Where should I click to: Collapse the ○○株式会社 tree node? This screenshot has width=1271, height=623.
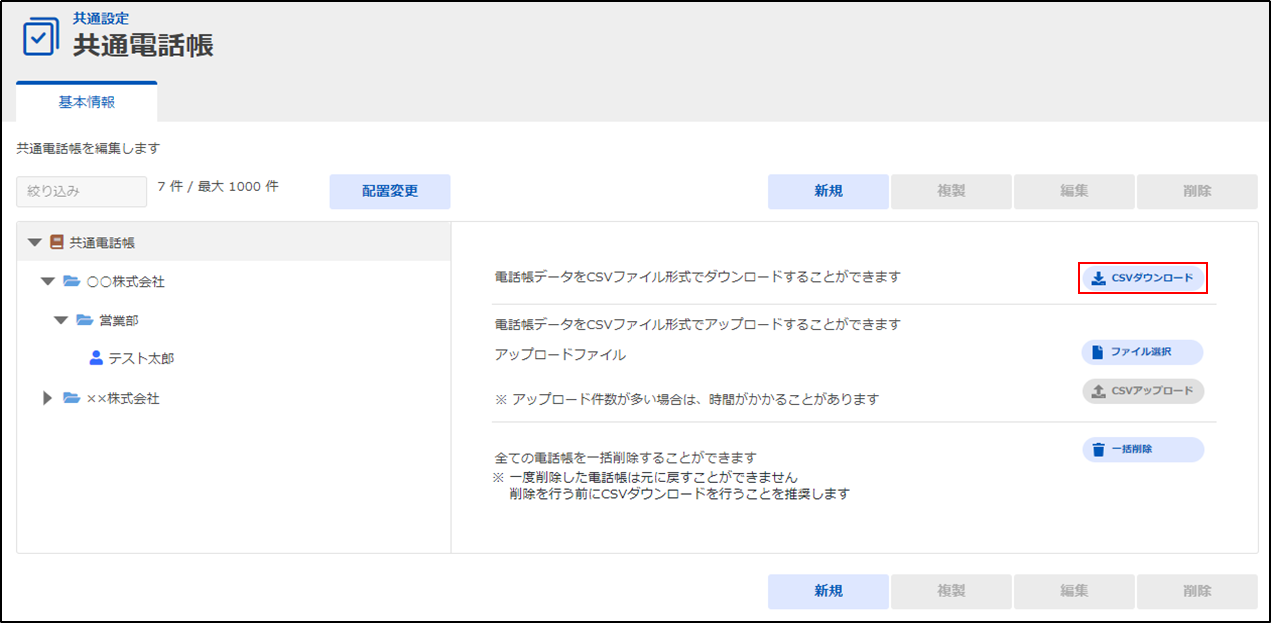[47, 282]
